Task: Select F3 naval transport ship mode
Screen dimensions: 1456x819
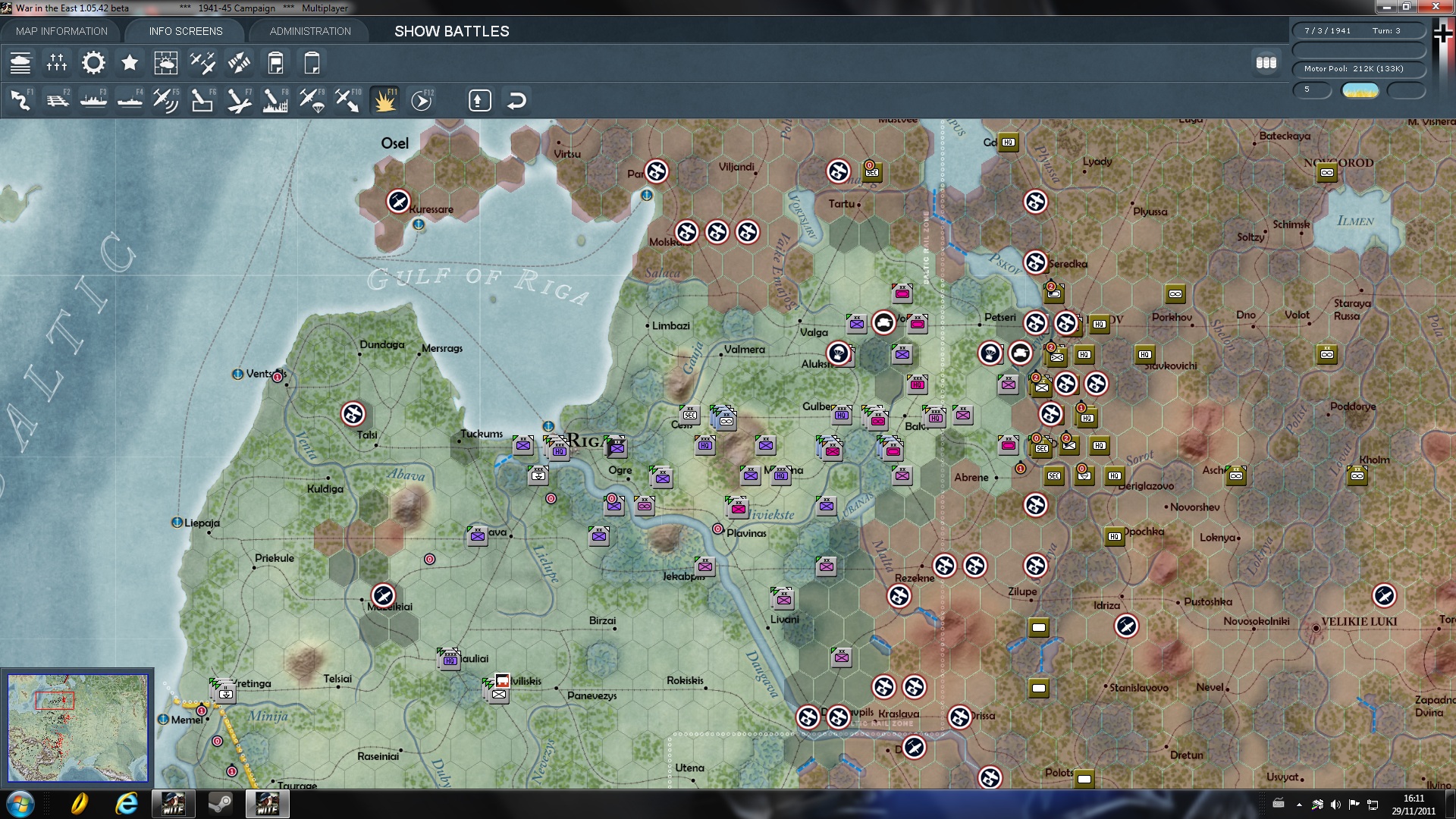Action: point(93,100)
